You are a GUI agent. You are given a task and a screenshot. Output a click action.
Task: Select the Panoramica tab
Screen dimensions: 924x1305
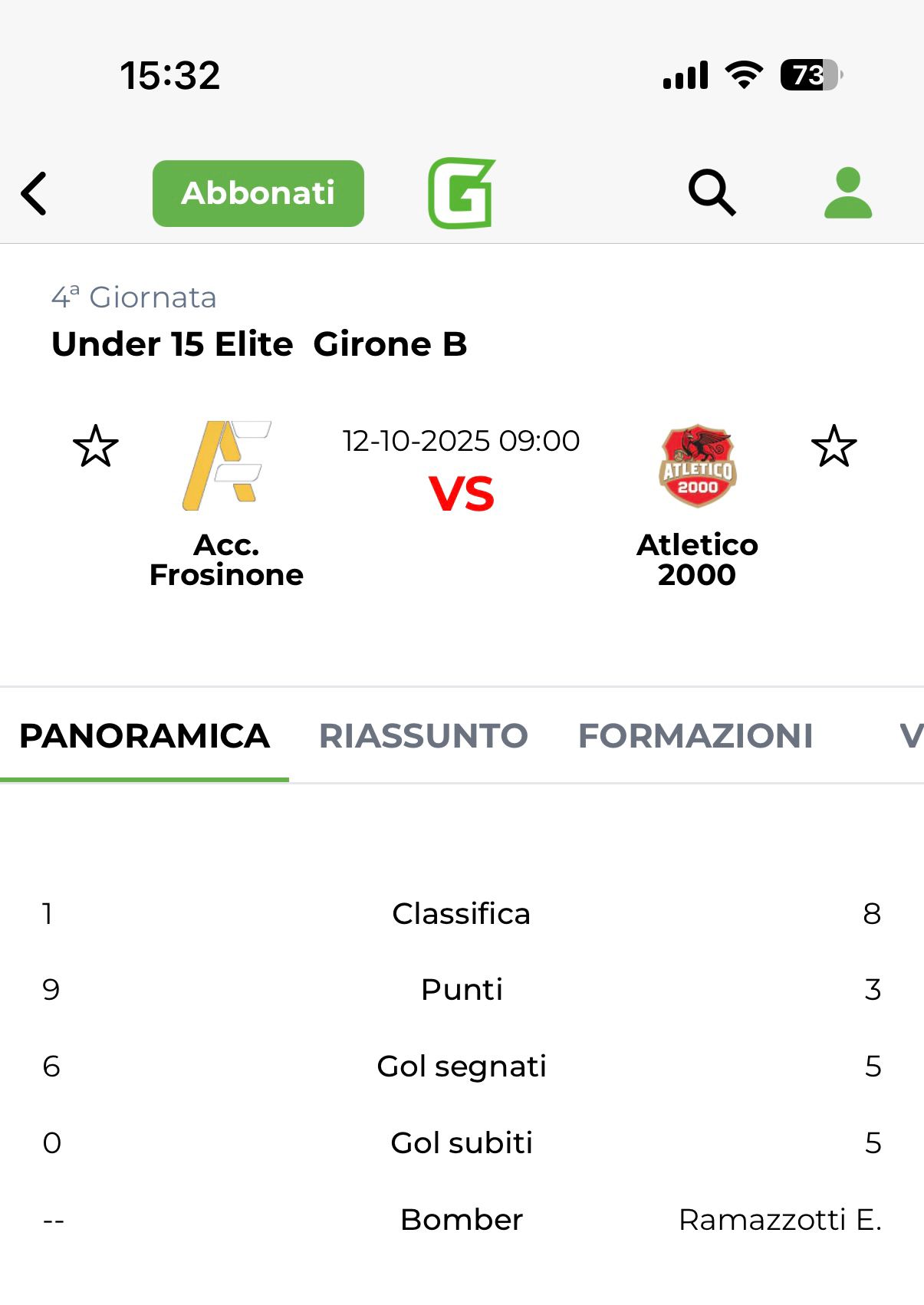(x=144, y=736)
